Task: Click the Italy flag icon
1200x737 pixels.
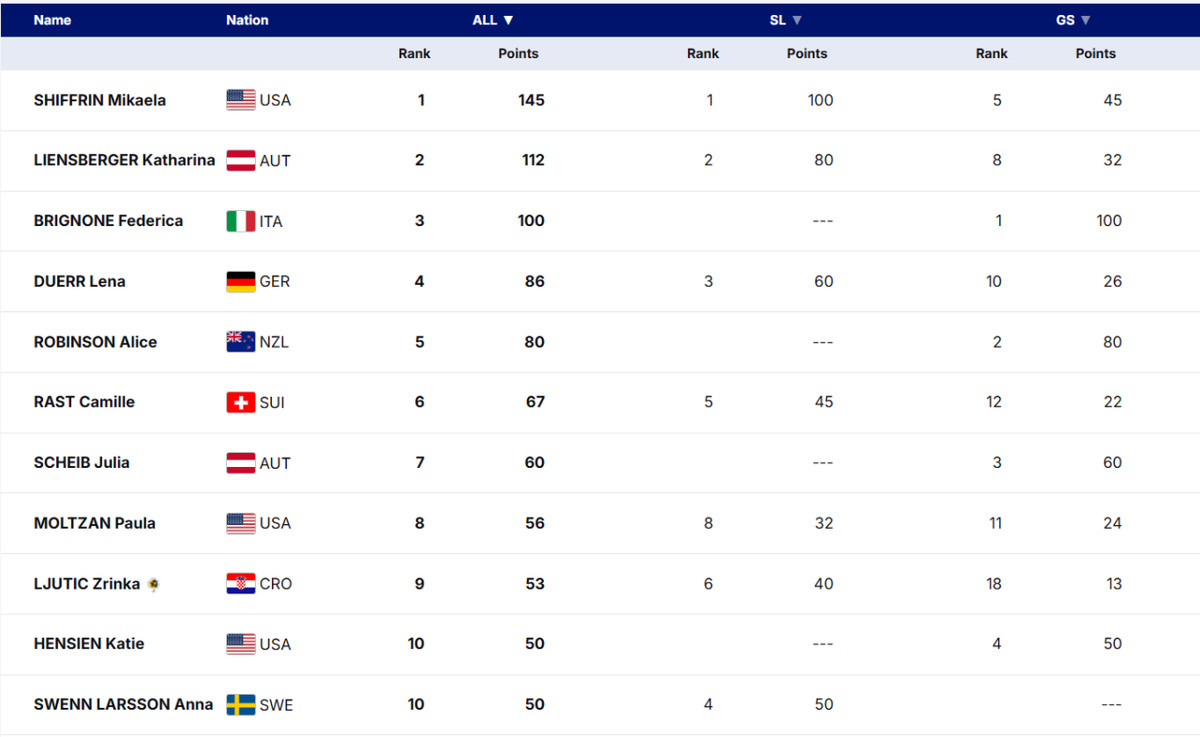Action: [241, 221]
